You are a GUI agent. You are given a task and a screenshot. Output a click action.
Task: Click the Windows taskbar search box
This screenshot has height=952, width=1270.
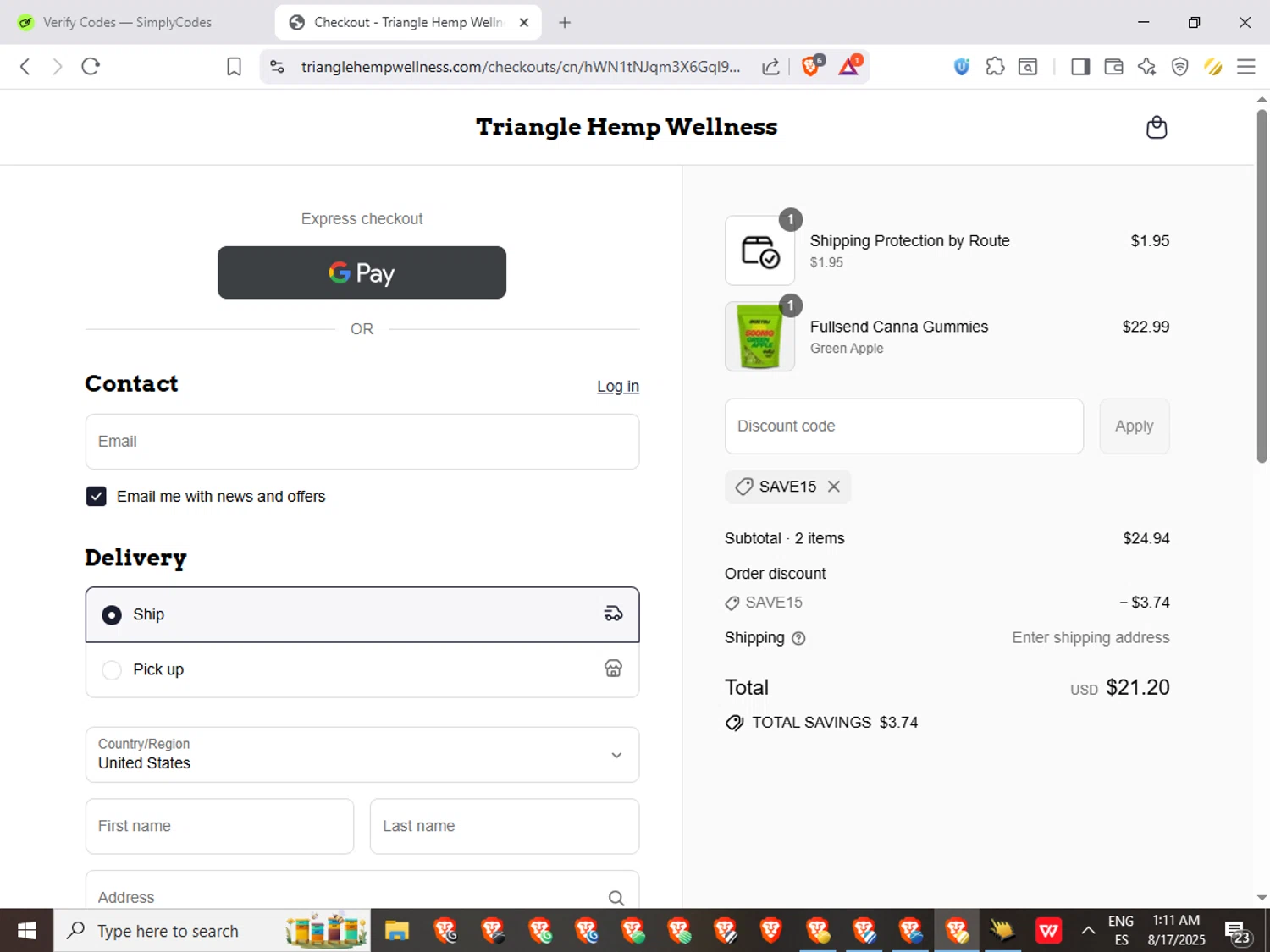click(212, 931)
